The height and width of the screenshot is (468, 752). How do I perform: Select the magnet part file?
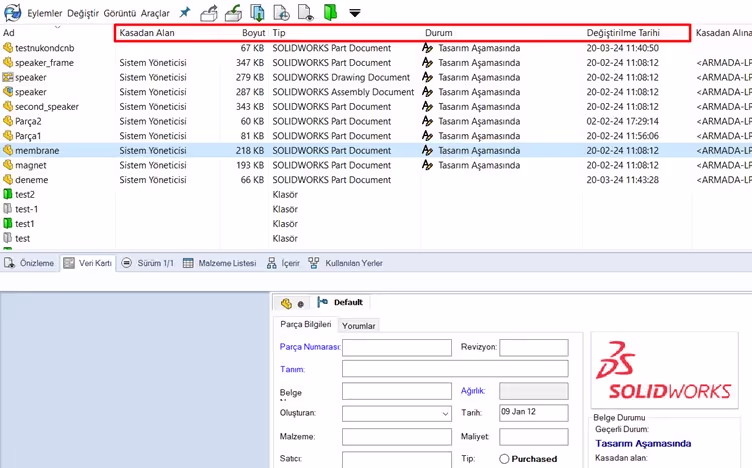click(31, 165)
